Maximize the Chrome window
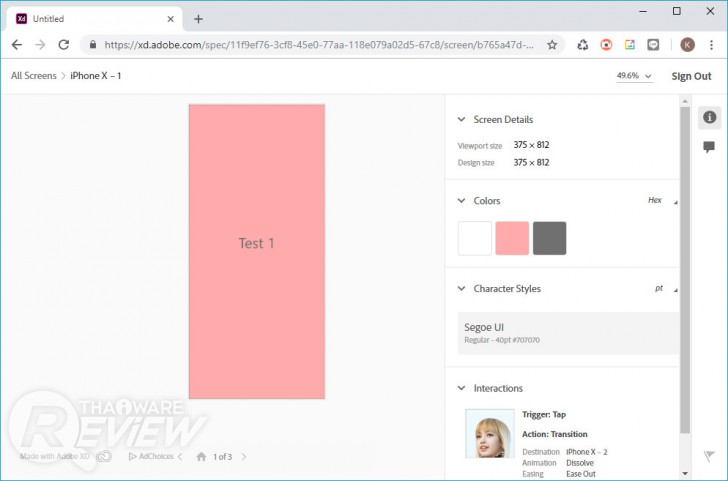Screen dimensions: 728x481 [676, 11]
